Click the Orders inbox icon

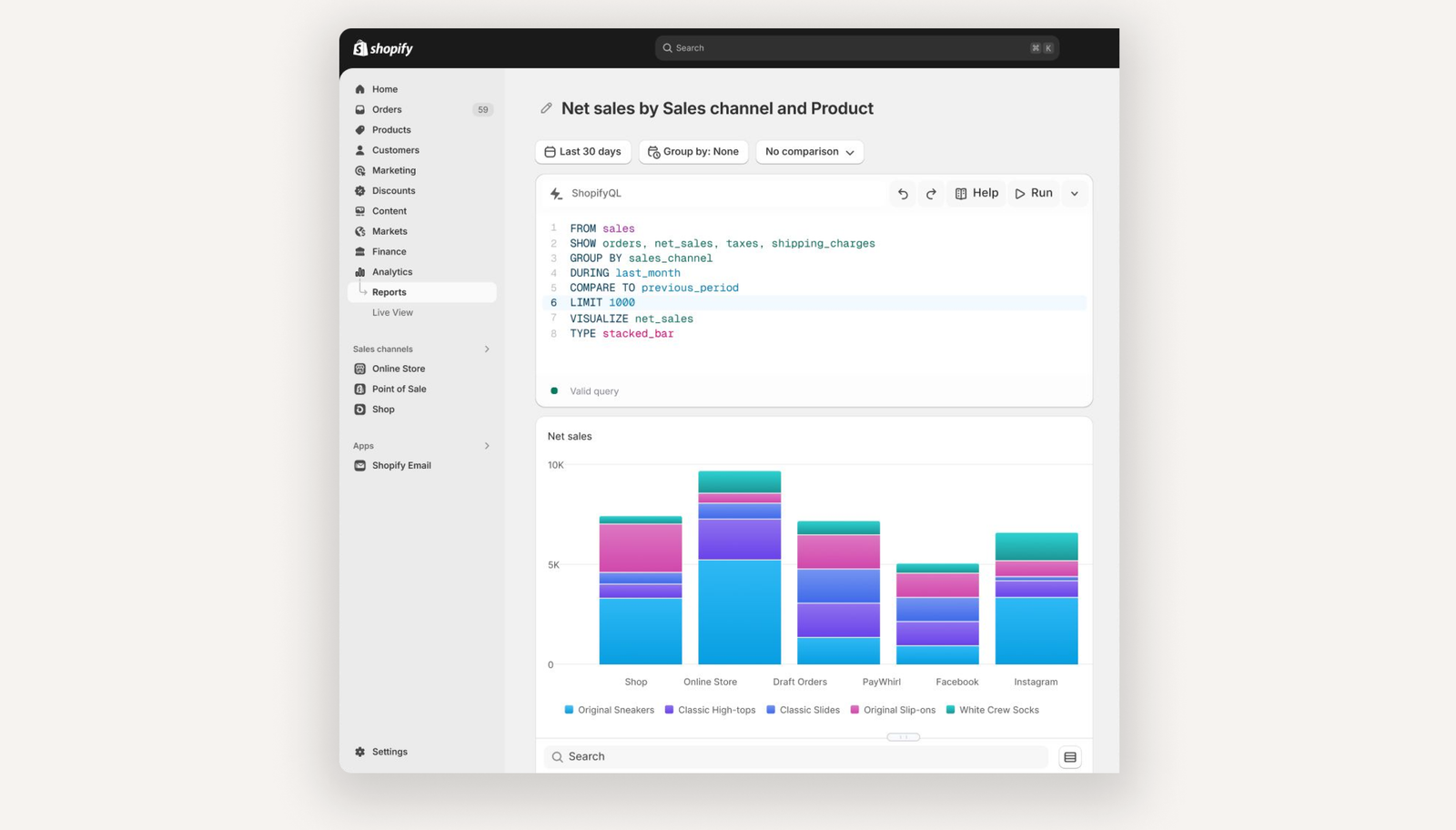pos(360,109)
